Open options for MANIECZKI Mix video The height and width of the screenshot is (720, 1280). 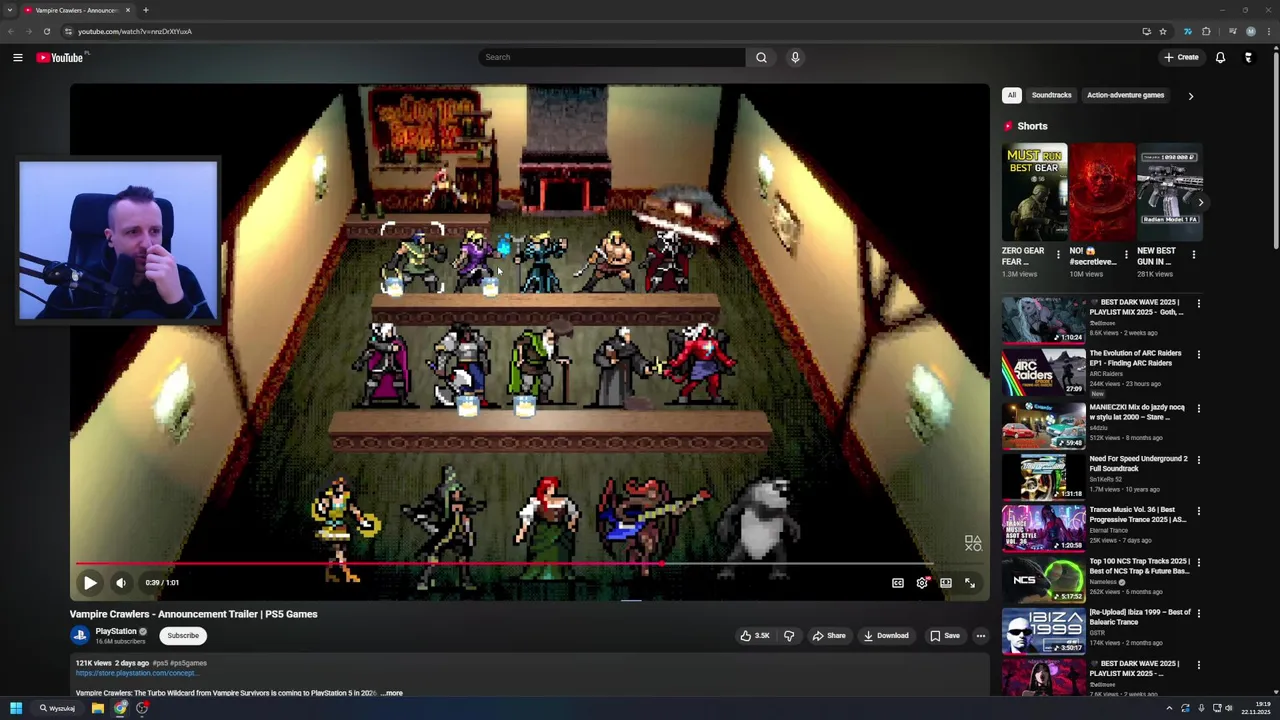pos(1198,408)
